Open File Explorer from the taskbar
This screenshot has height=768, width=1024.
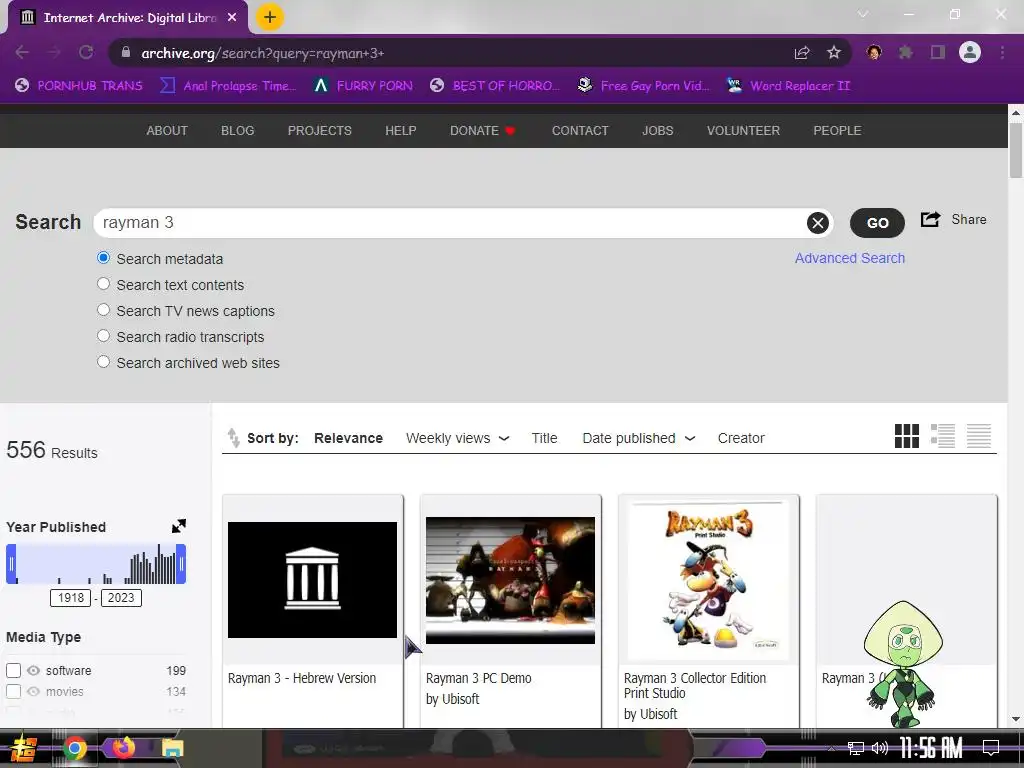tap(172, 748)
